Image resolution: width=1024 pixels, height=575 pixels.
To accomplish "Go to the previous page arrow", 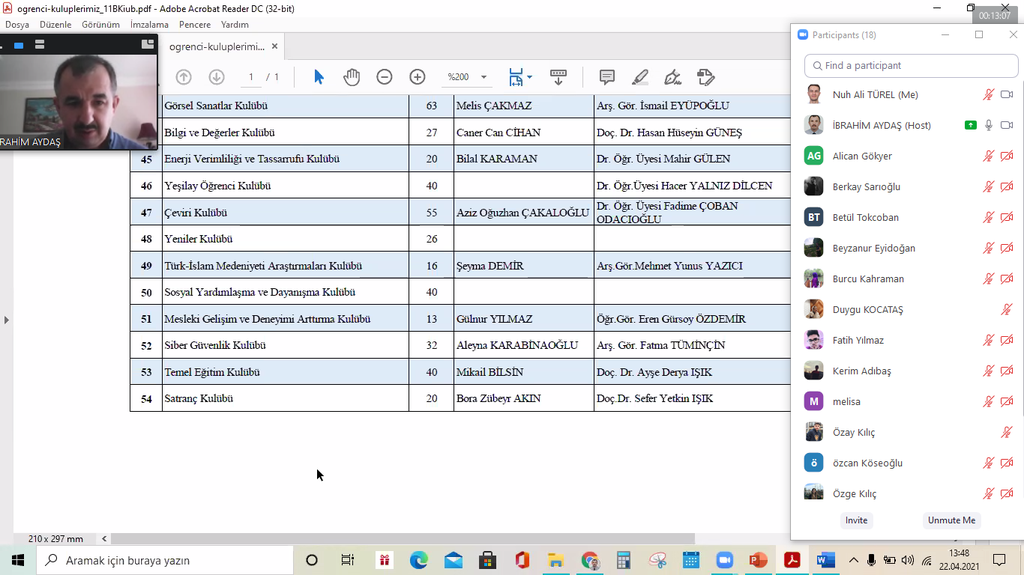I will (183, 77).
